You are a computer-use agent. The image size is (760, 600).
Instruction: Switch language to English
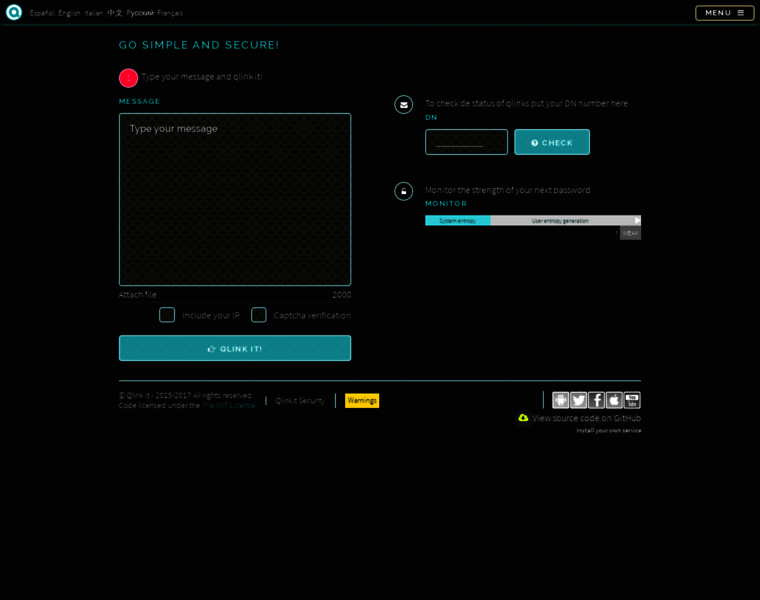[69, 13]
